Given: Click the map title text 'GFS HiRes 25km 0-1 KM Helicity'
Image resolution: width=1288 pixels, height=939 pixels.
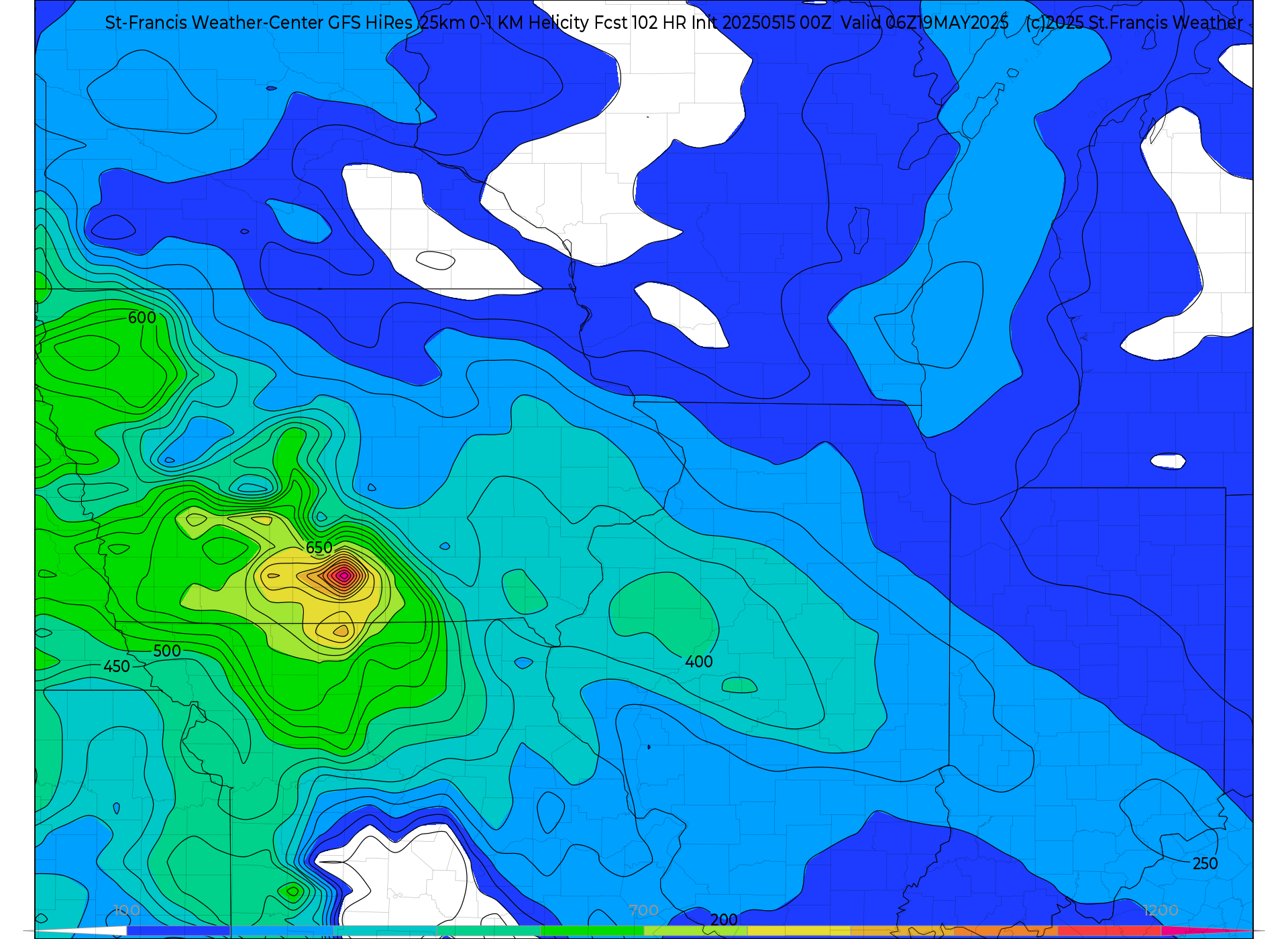Looking at the screenshot, I should (x=458, y=23).
